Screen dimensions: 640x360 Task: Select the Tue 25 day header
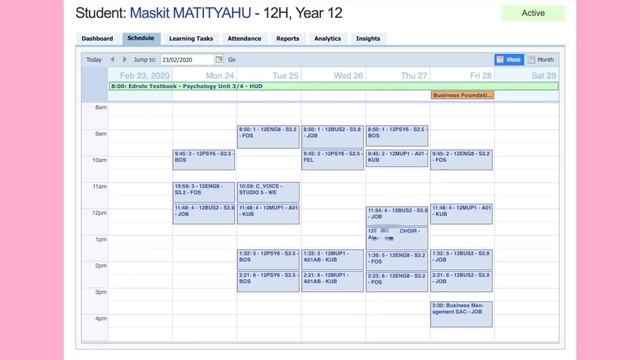285,76
